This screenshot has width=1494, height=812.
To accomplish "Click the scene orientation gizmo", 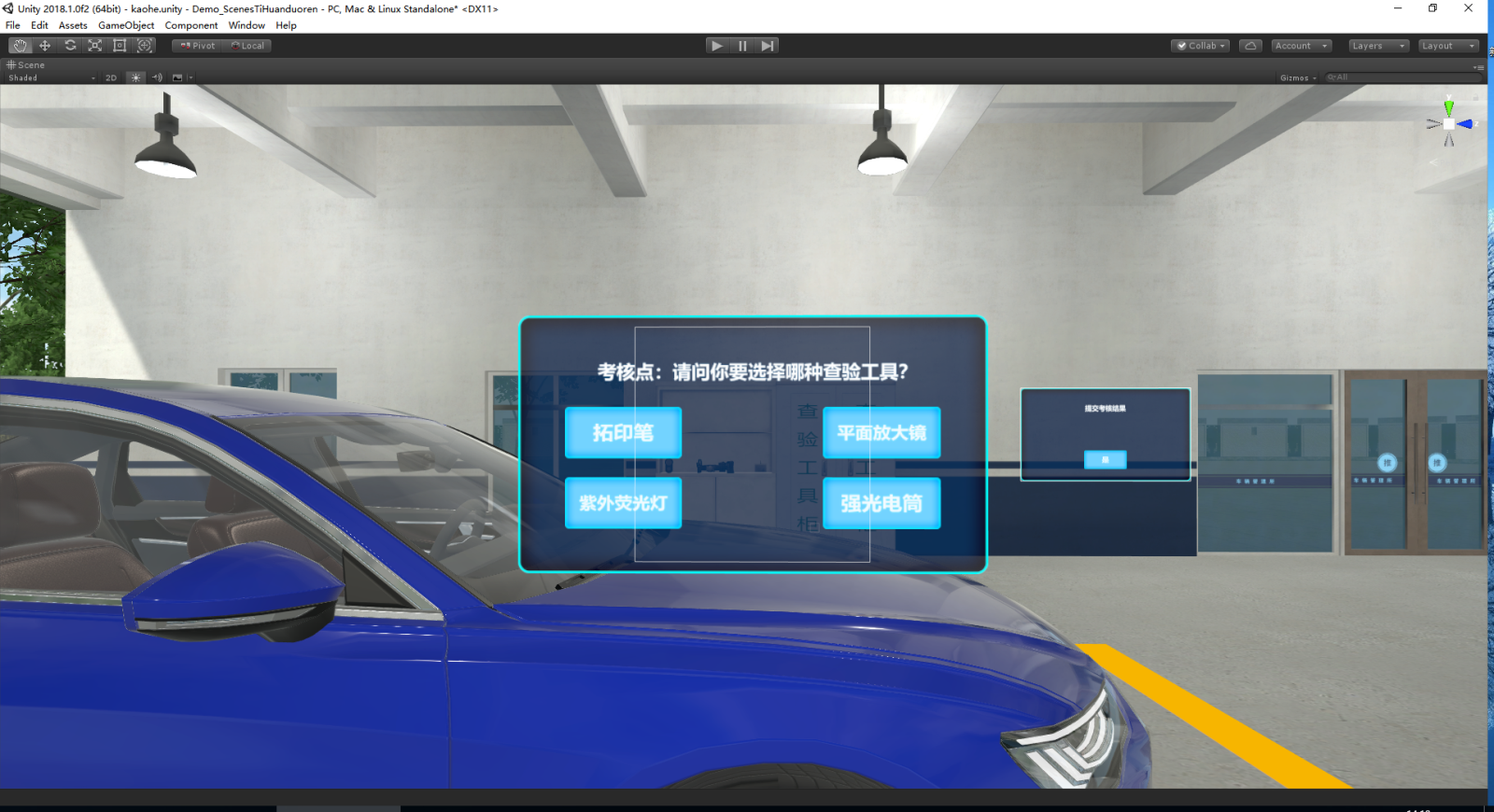I will tap(1448, 124).
